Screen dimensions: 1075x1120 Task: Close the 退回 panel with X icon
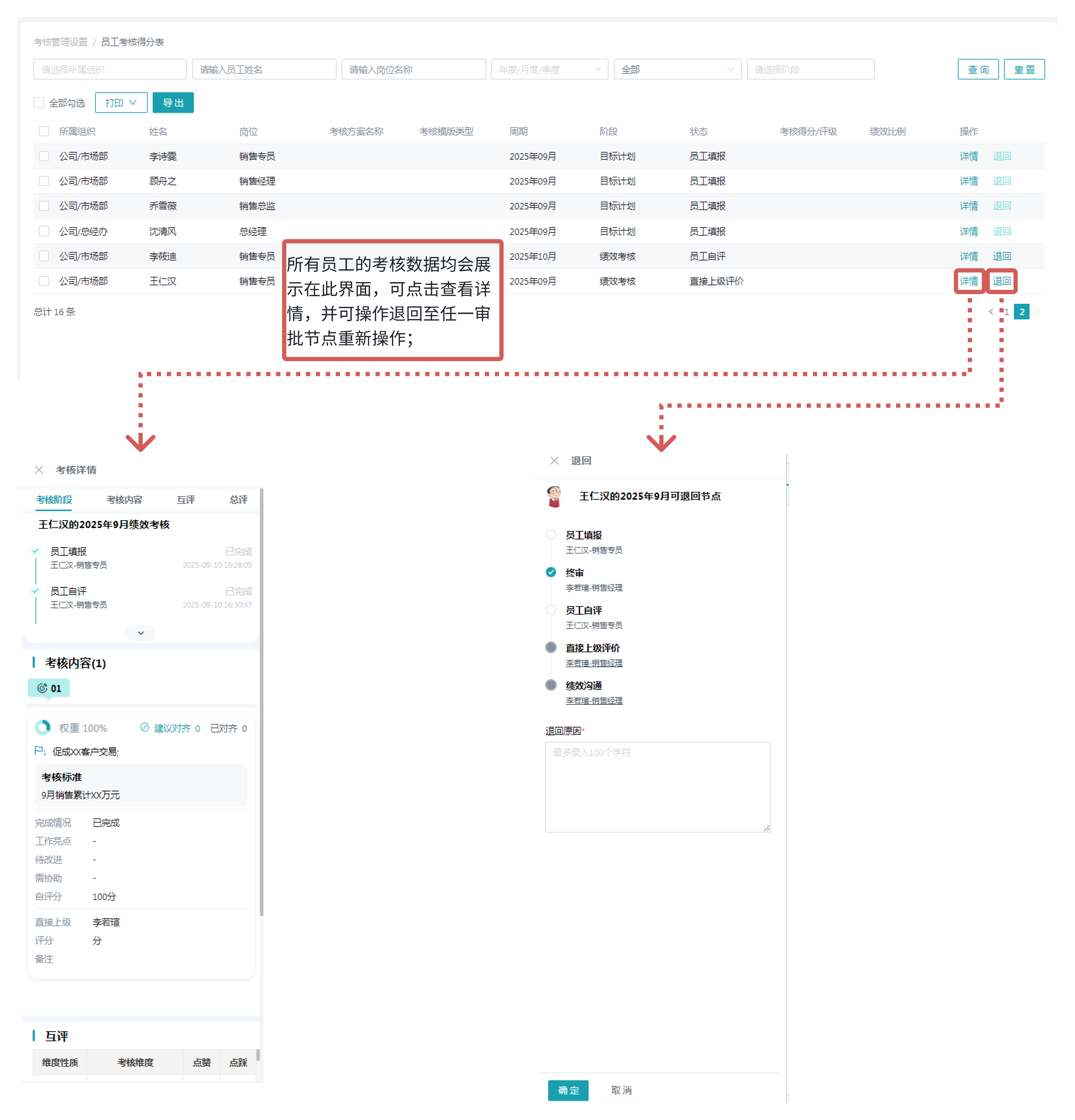[554, 461]
